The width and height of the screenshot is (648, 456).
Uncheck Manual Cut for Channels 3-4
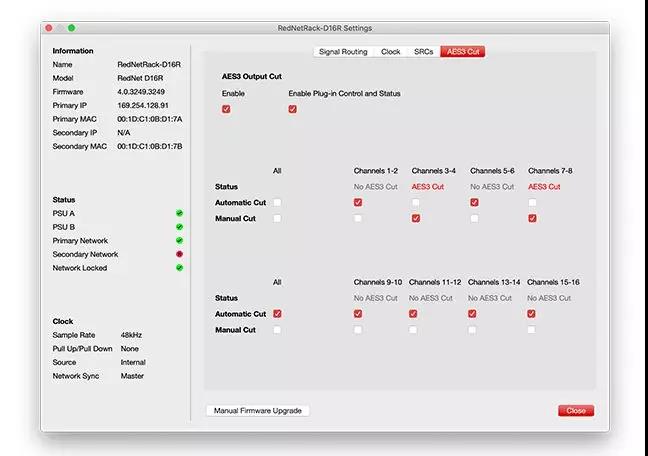(x=416, y=218)
